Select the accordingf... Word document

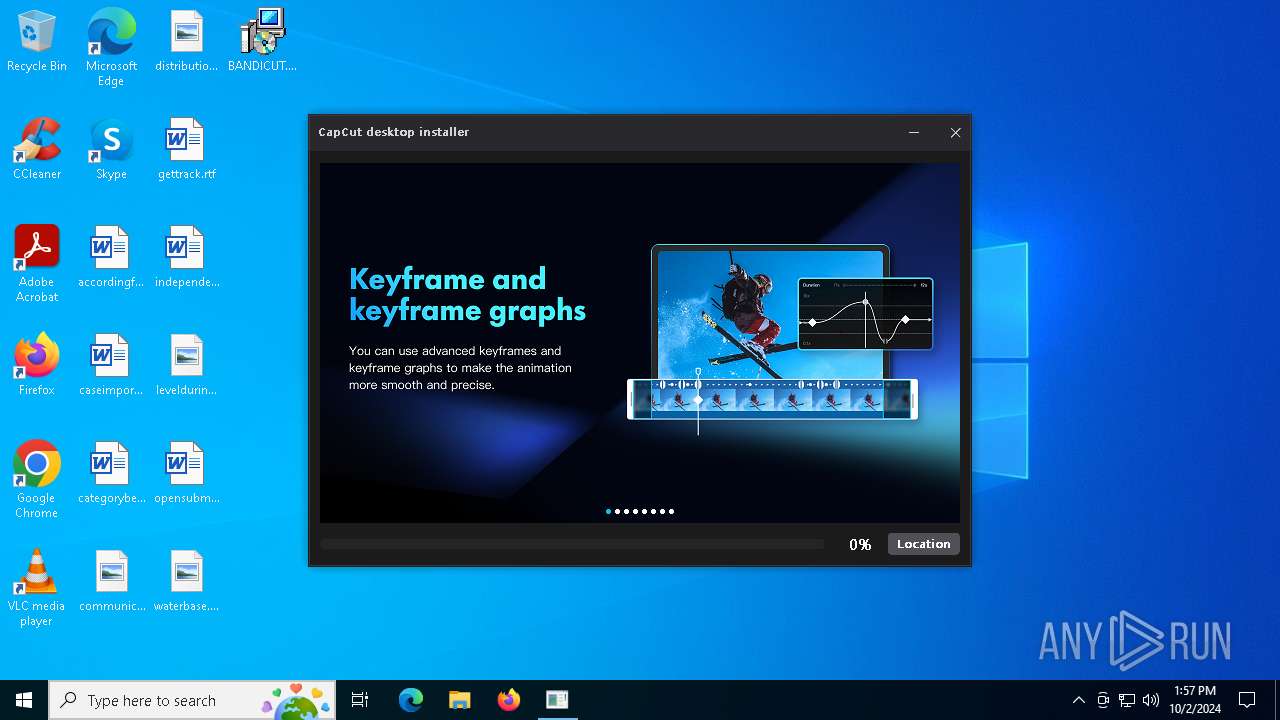111,258
